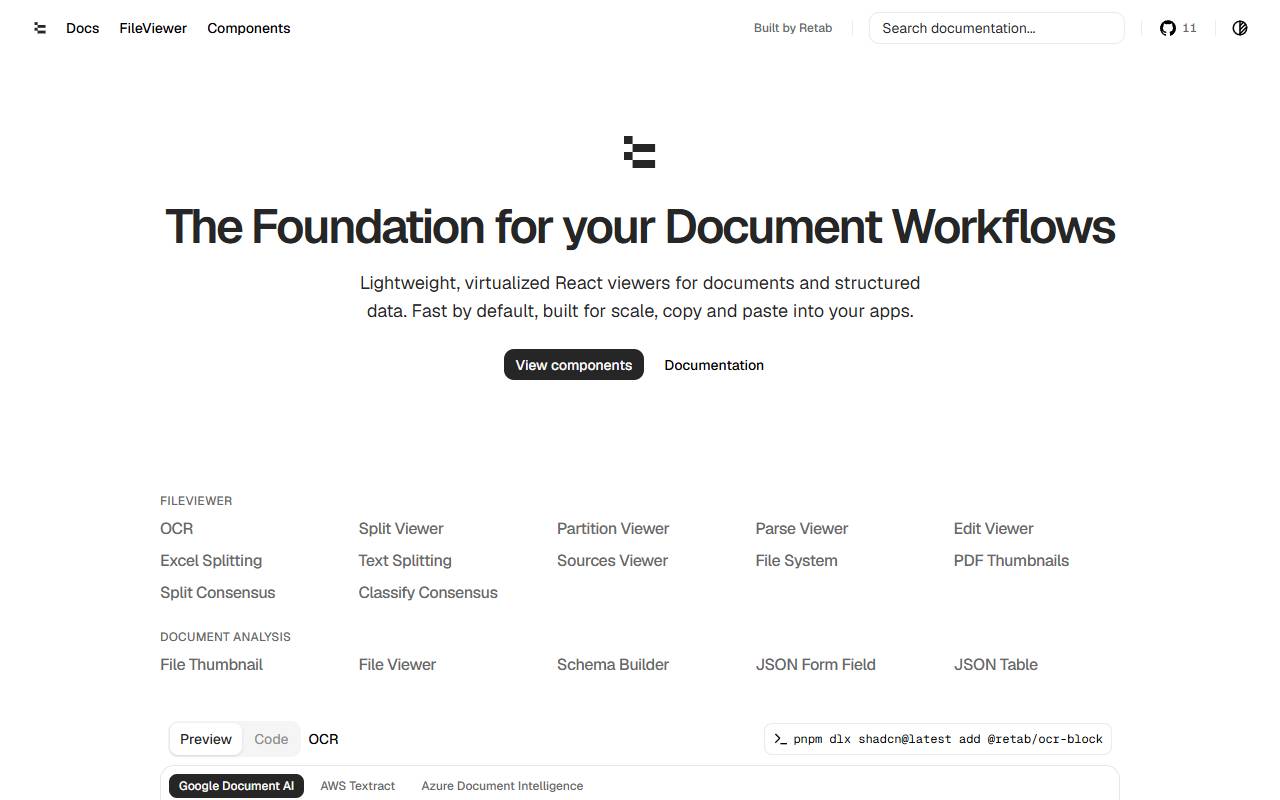Screen dimensions: 1280x800
Task: Click the terminal icon in pnpm command
Action: (x=780, y=739)
